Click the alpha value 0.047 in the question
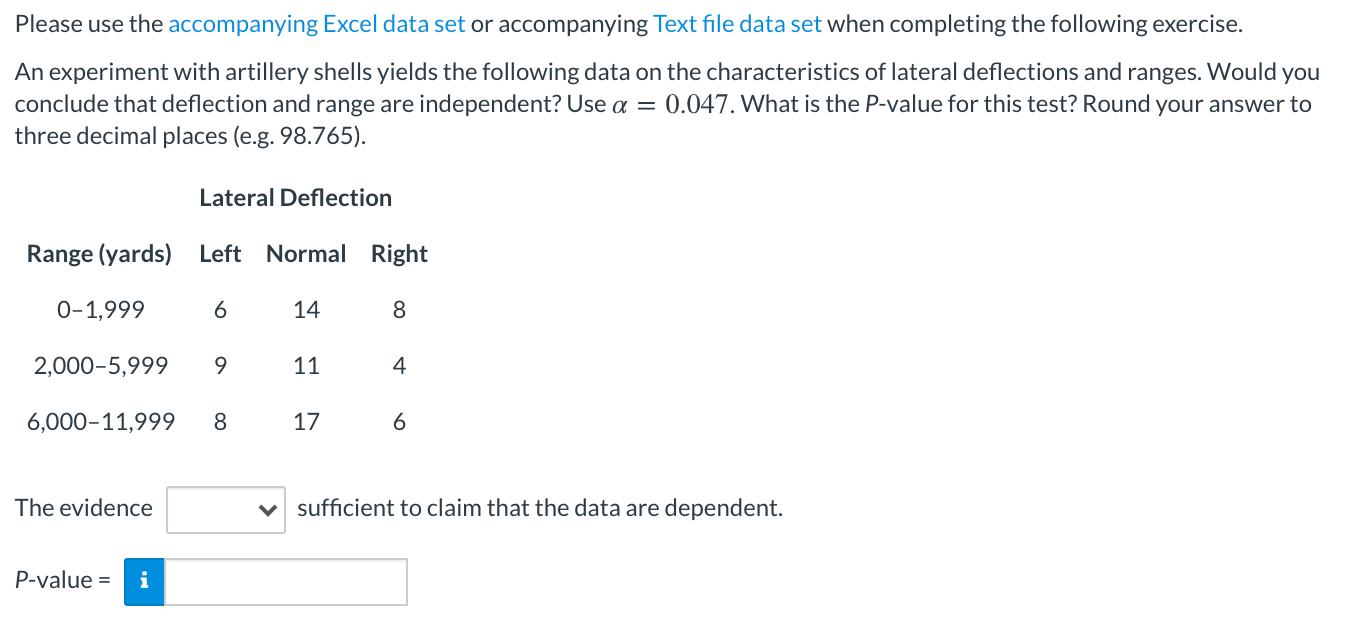 pyautogui.click(x=697, y=104)
